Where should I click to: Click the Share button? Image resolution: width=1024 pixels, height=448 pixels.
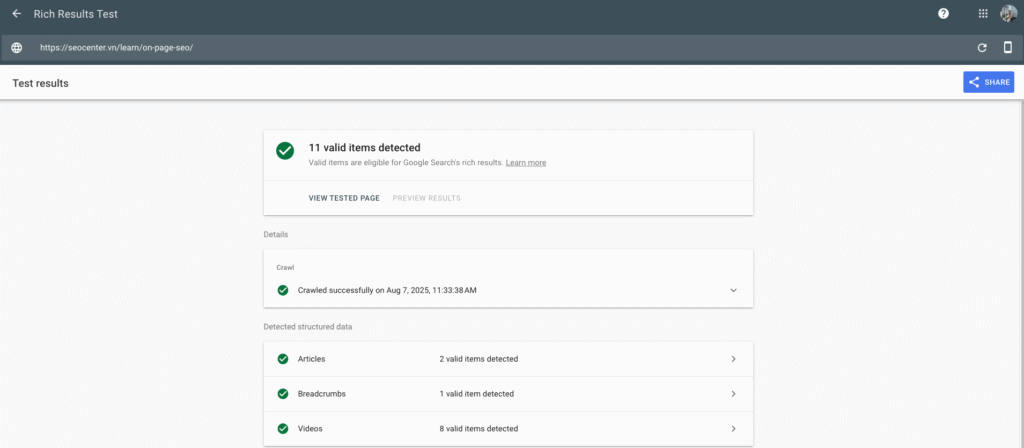[988, 82]
